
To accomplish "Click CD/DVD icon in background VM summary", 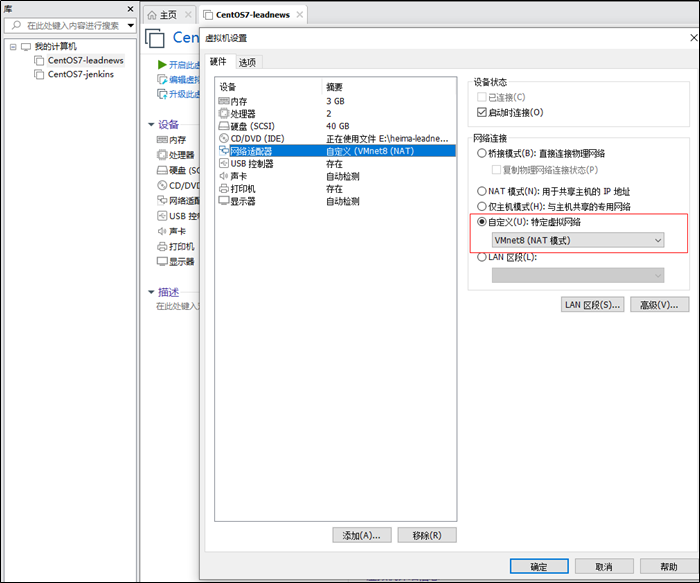I will pos(162,185).
